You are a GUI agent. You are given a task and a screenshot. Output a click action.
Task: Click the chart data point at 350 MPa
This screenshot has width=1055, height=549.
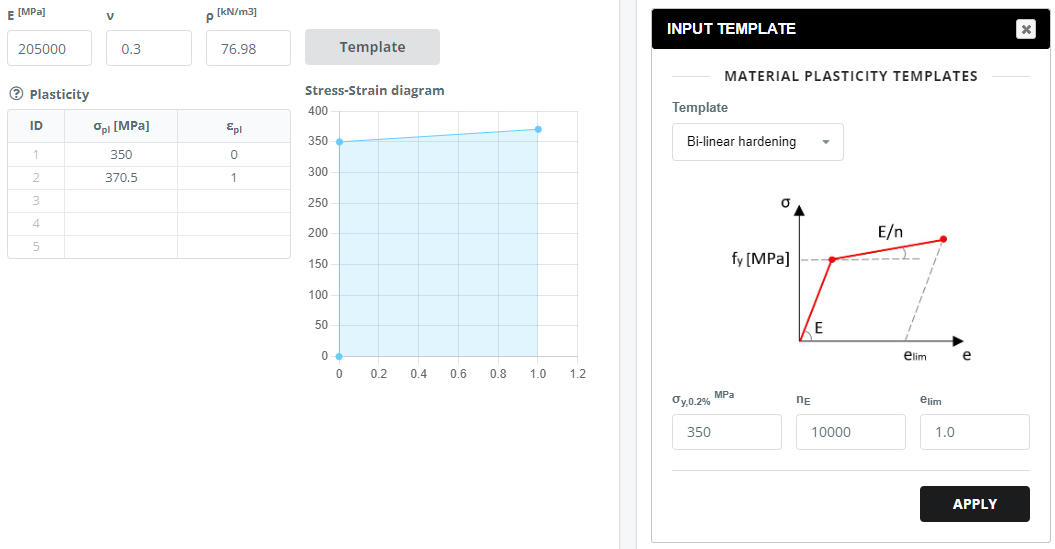click(x=339, y=142)
